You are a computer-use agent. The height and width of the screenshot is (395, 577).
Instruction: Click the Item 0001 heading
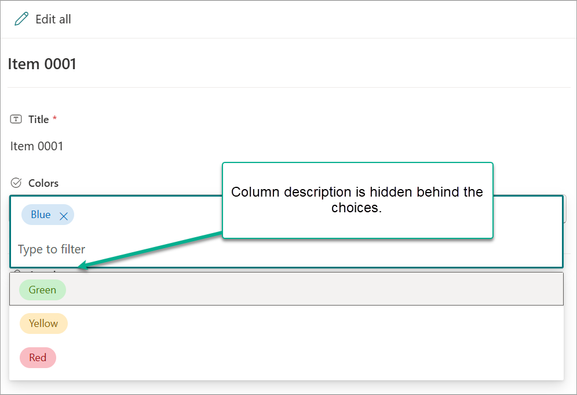click(42, 64)
